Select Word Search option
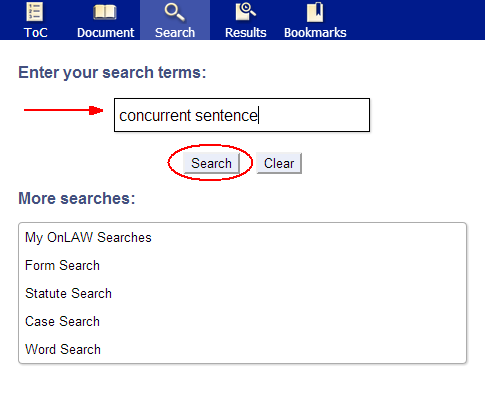The width and height of the screenshot is (485, 418). click(63, 350)
